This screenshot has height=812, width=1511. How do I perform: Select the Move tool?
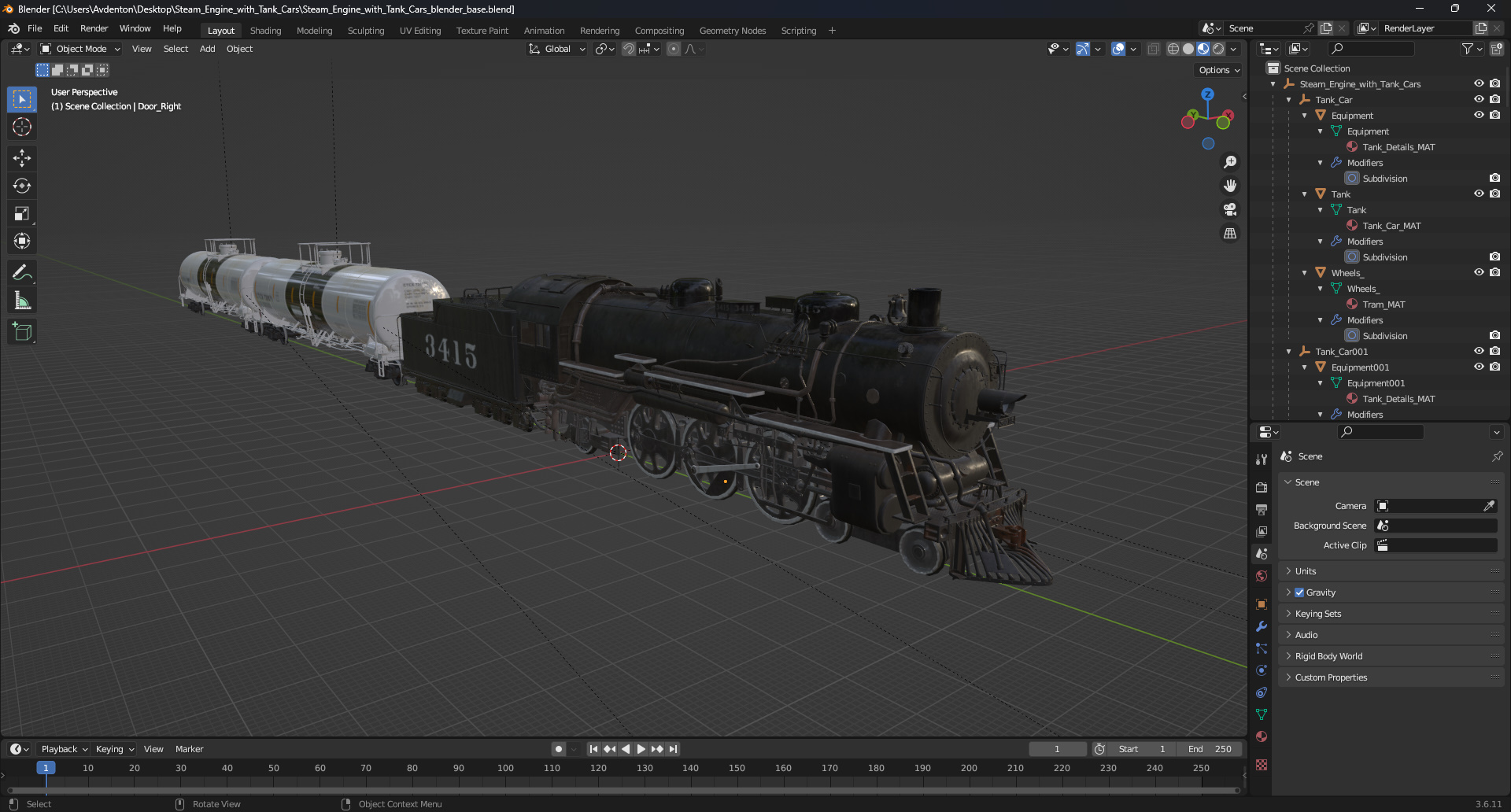(x=22, y=158)
